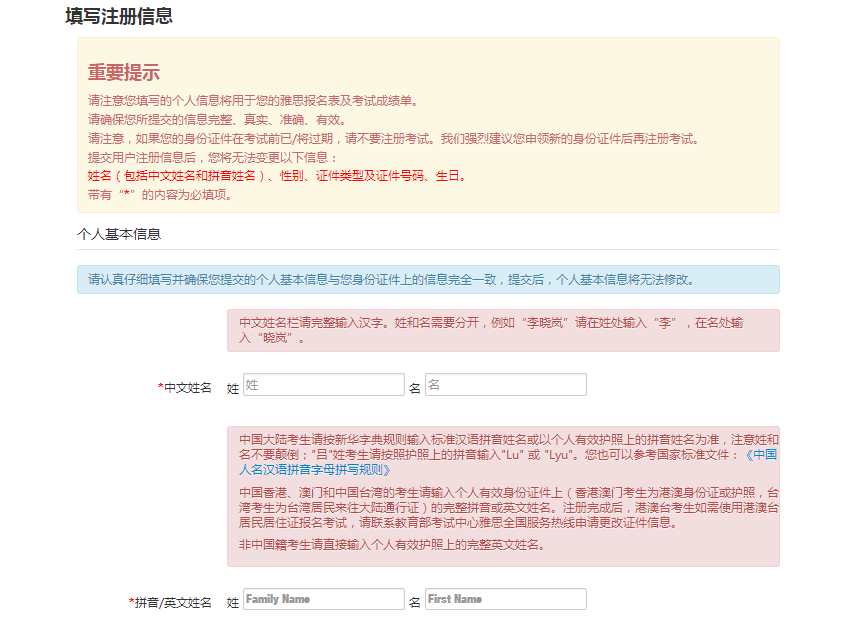The width and height of the screenshot is (843, 625).
Task: Focus the Family Name pinyin input field
Action: (324, 599)
